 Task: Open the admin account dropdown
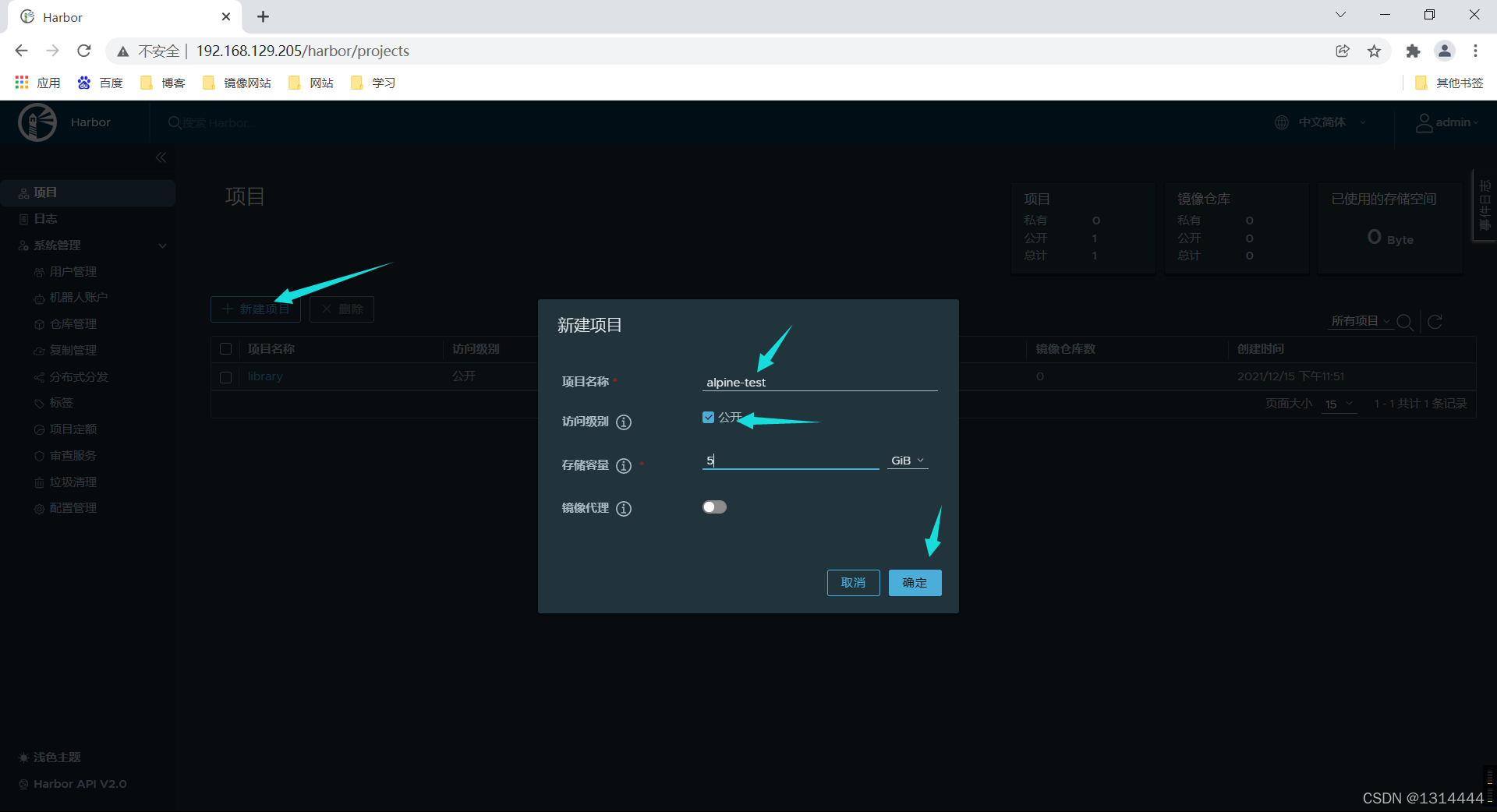(x=1457, y=122)
